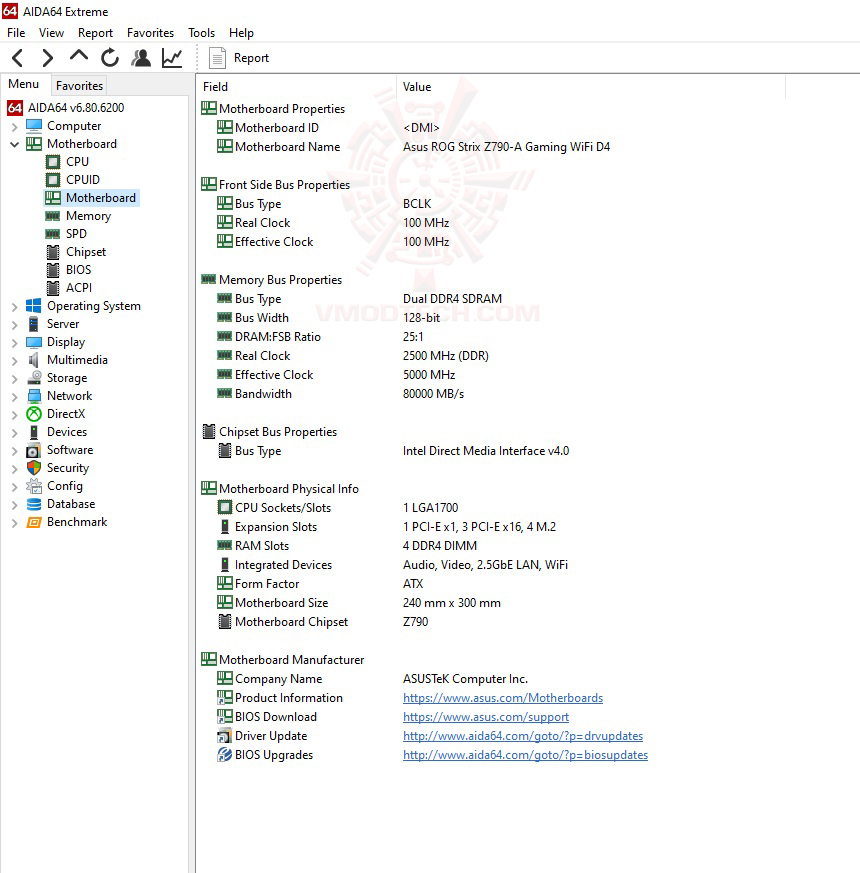
Task: Click the Config gear icon
Action: [34, 486]
